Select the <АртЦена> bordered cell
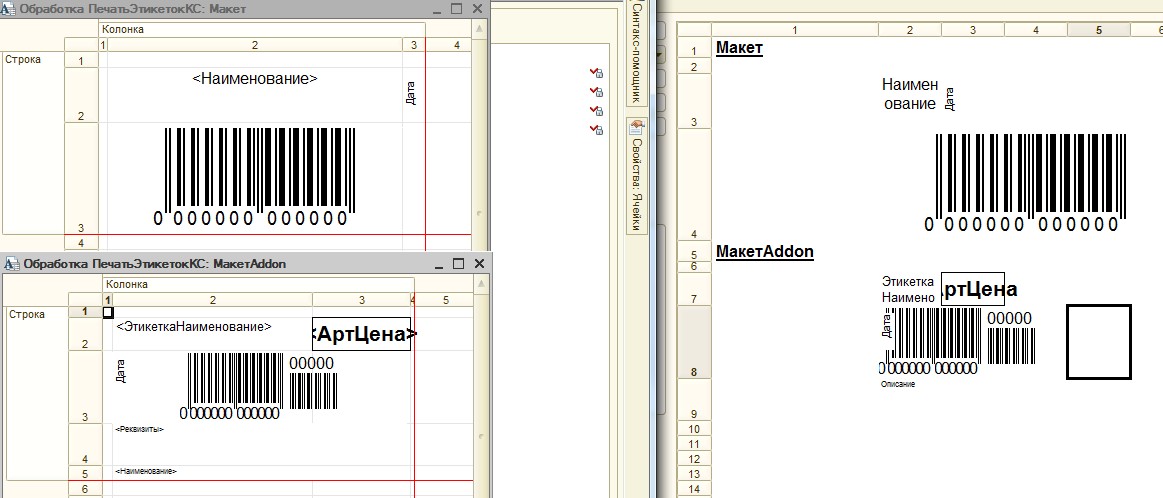The width and height of the screenshot is (1163, 498). click(362, 334)
